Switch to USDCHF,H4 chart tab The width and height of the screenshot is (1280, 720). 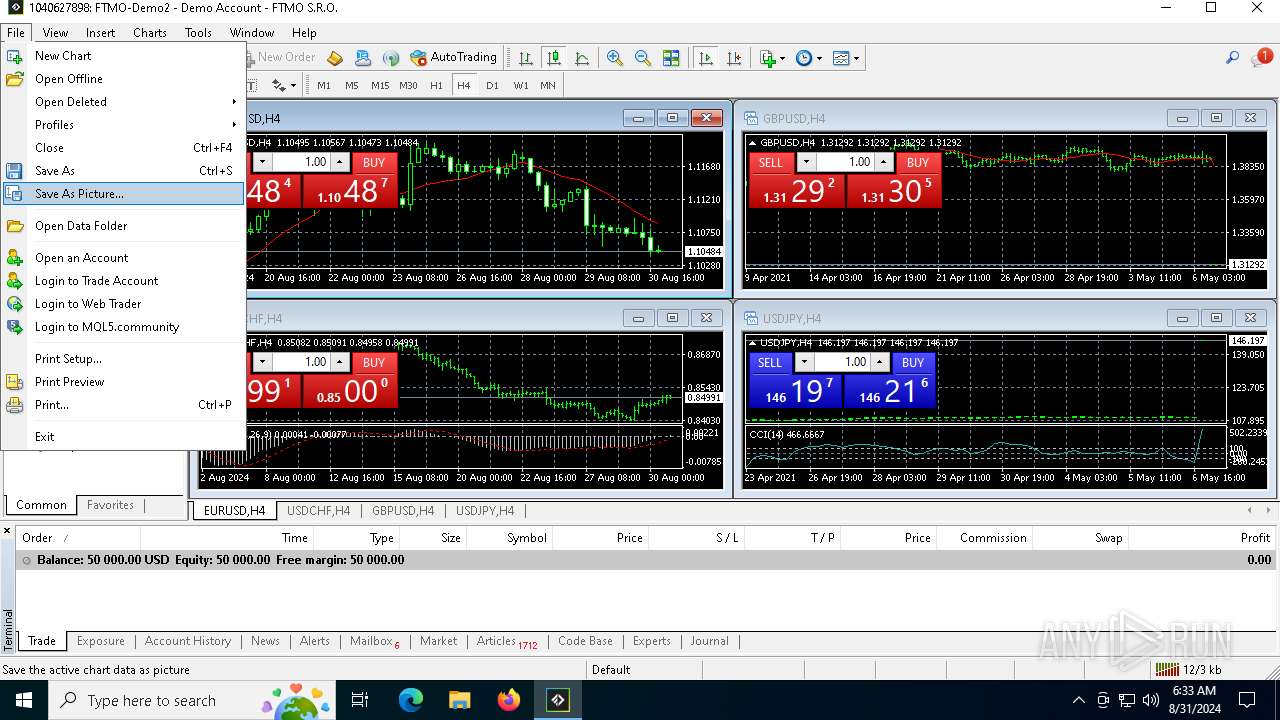coord(318,511)
